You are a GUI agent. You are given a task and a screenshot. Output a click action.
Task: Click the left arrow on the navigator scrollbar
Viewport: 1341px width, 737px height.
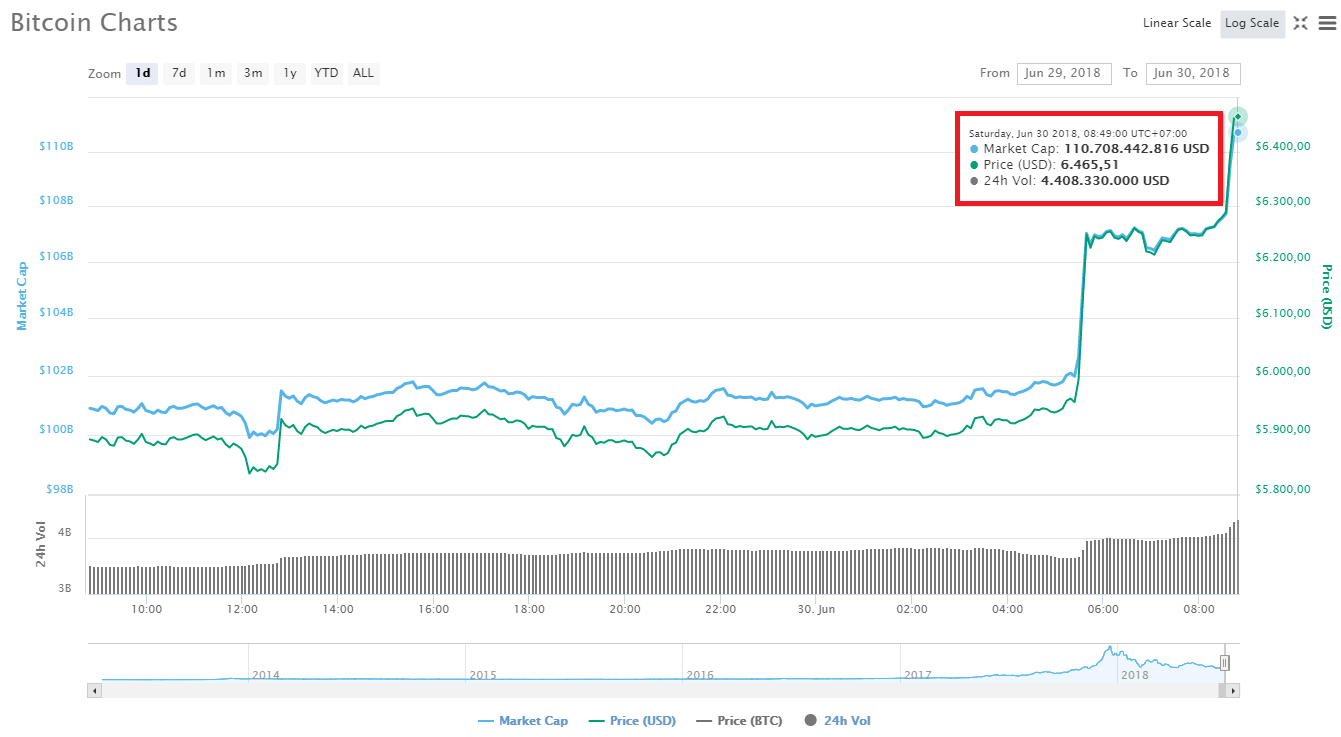coord(95,690)
